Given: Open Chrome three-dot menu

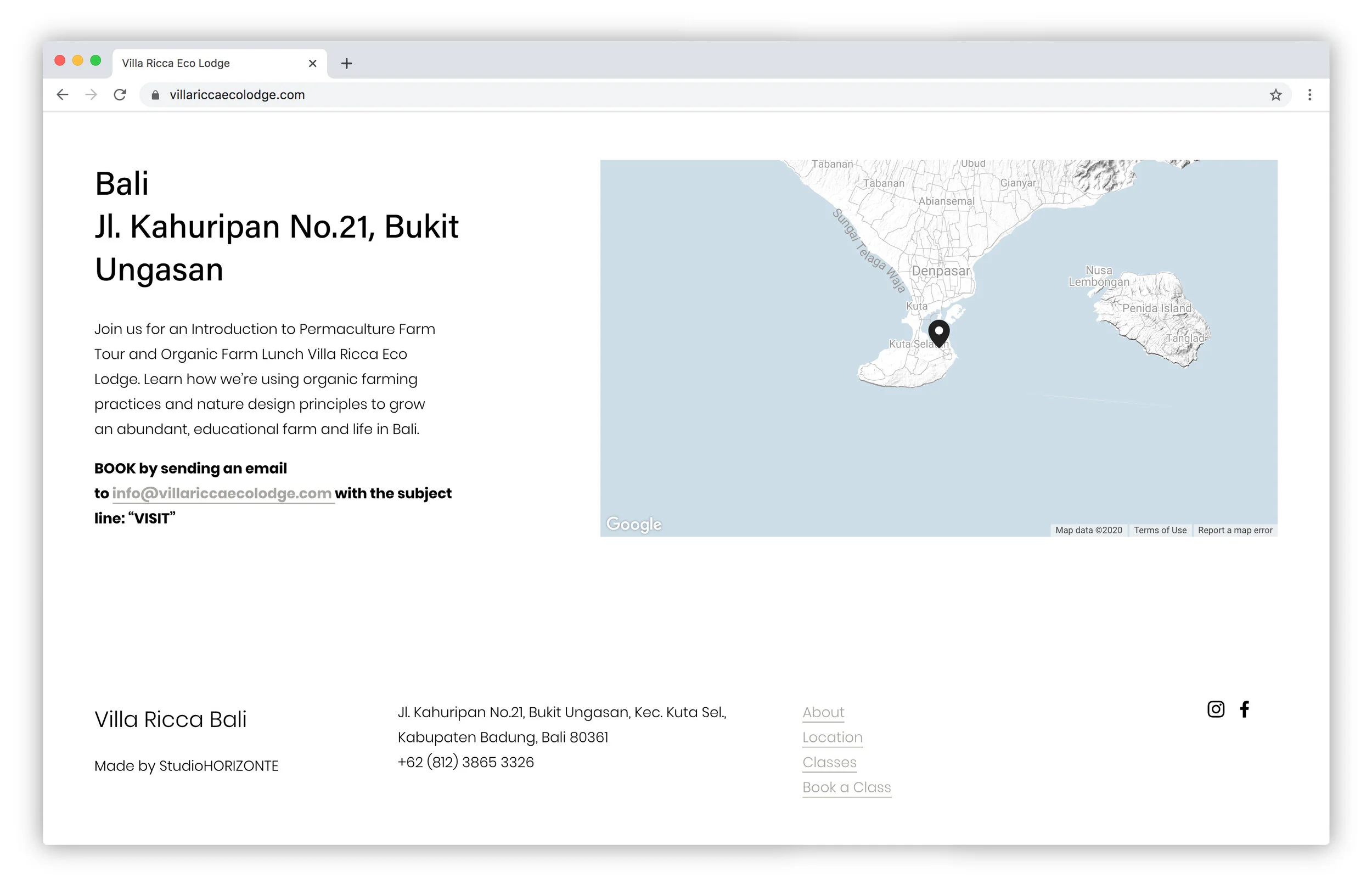Looking at the screenshot, I should pos(1309,94).
